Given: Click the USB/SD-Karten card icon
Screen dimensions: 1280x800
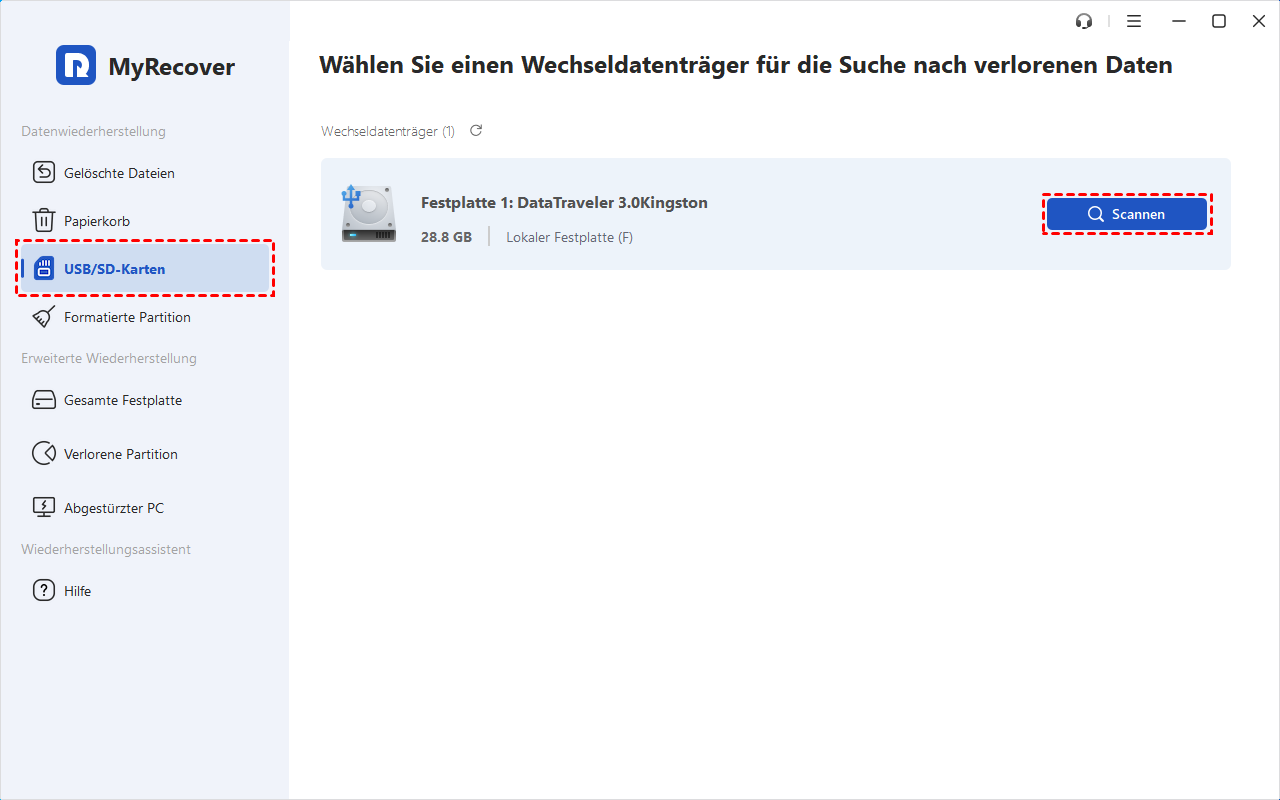Looking at the screenshot, I should pyautogui.click(x=44, y=269).
